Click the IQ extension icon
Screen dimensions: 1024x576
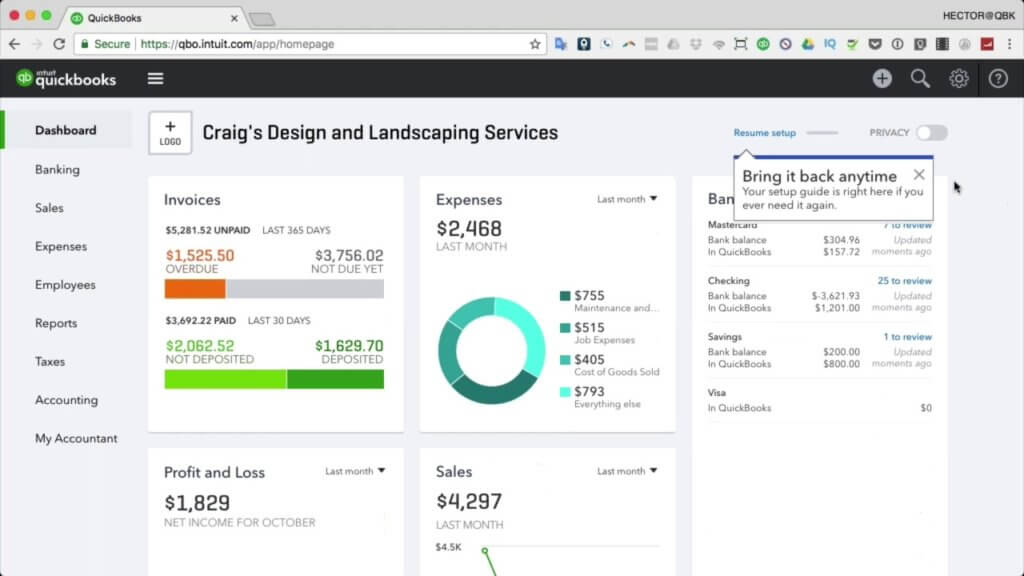point(830,44)
